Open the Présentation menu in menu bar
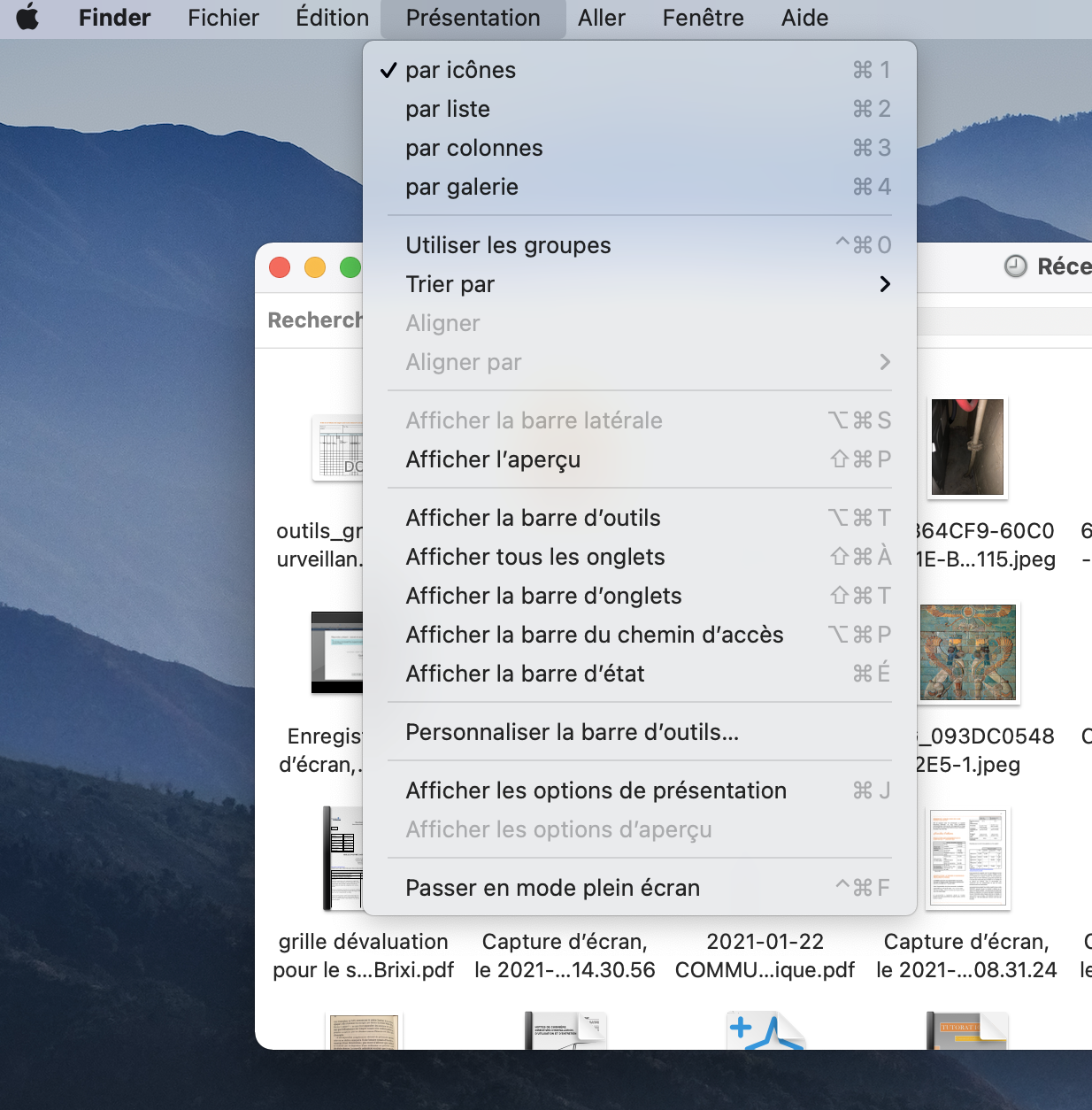 point(473,18)
